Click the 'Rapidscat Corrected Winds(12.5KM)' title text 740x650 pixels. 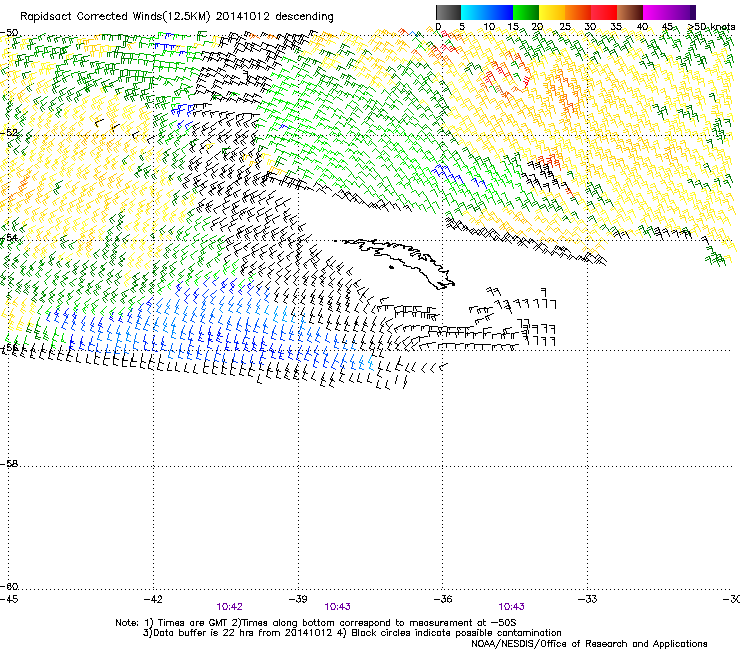click(115, 17)
